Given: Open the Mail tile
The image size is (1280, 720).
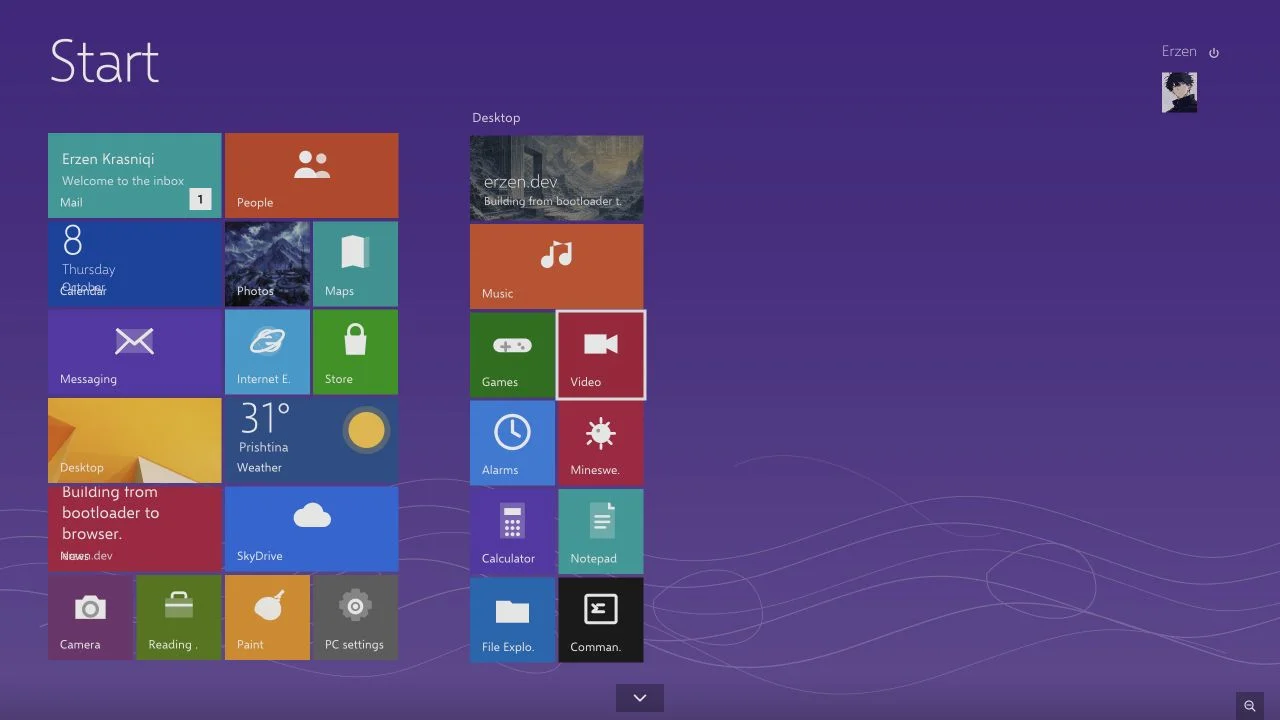Looking at the screenshot, I should coord(135,176).
